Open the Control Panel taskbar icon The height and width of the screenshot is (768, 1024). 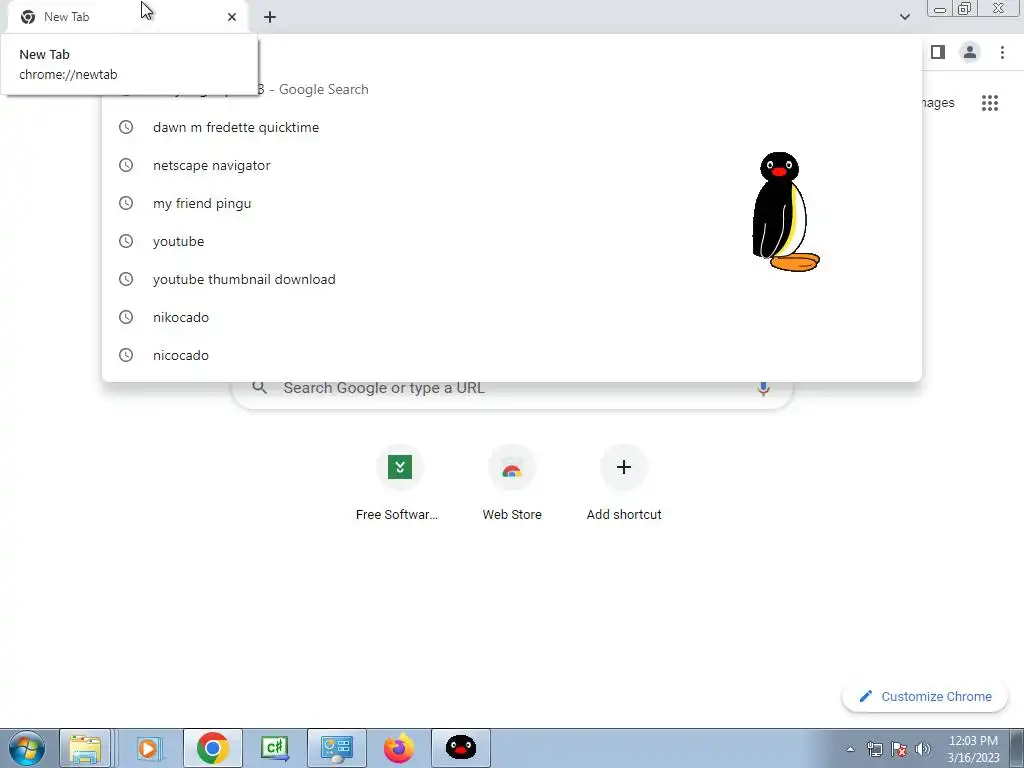[337, 748]
